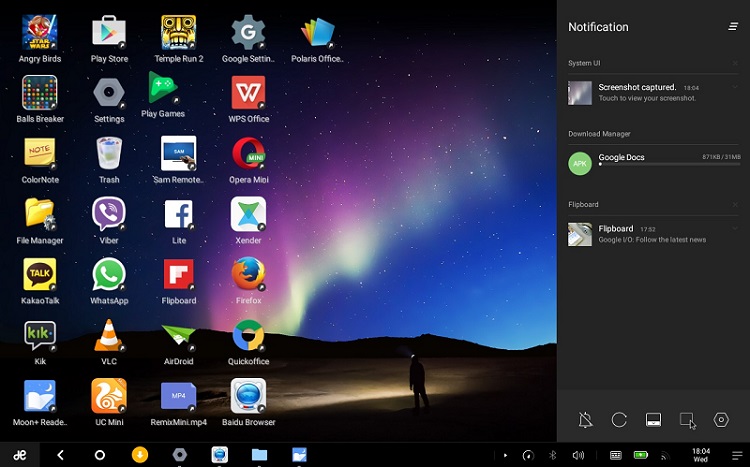Screen dimensions: 750x467
Task: Open the UC Mini browser
Action: pyautogui.click(x=109, y=396)
